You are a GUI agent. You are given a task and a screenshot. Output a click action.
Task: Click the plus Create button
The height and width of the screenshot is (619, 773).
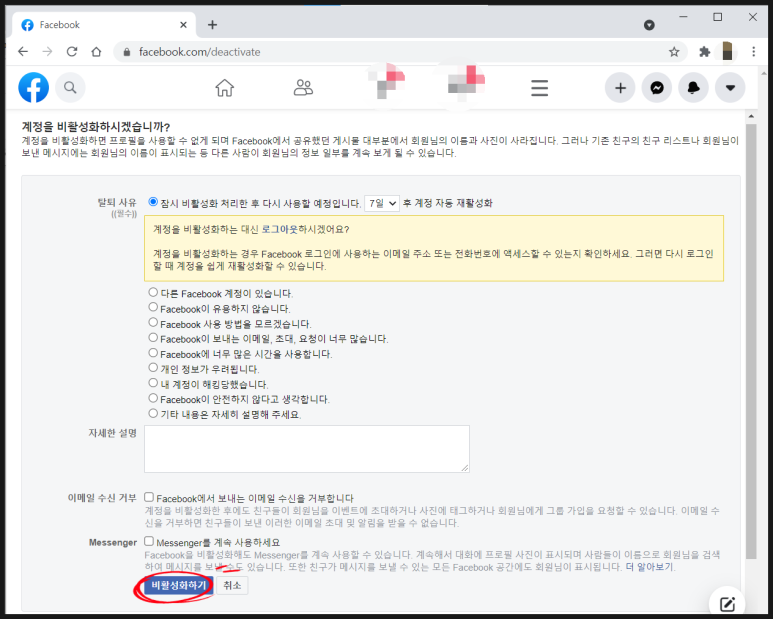[x=620, y=88]
